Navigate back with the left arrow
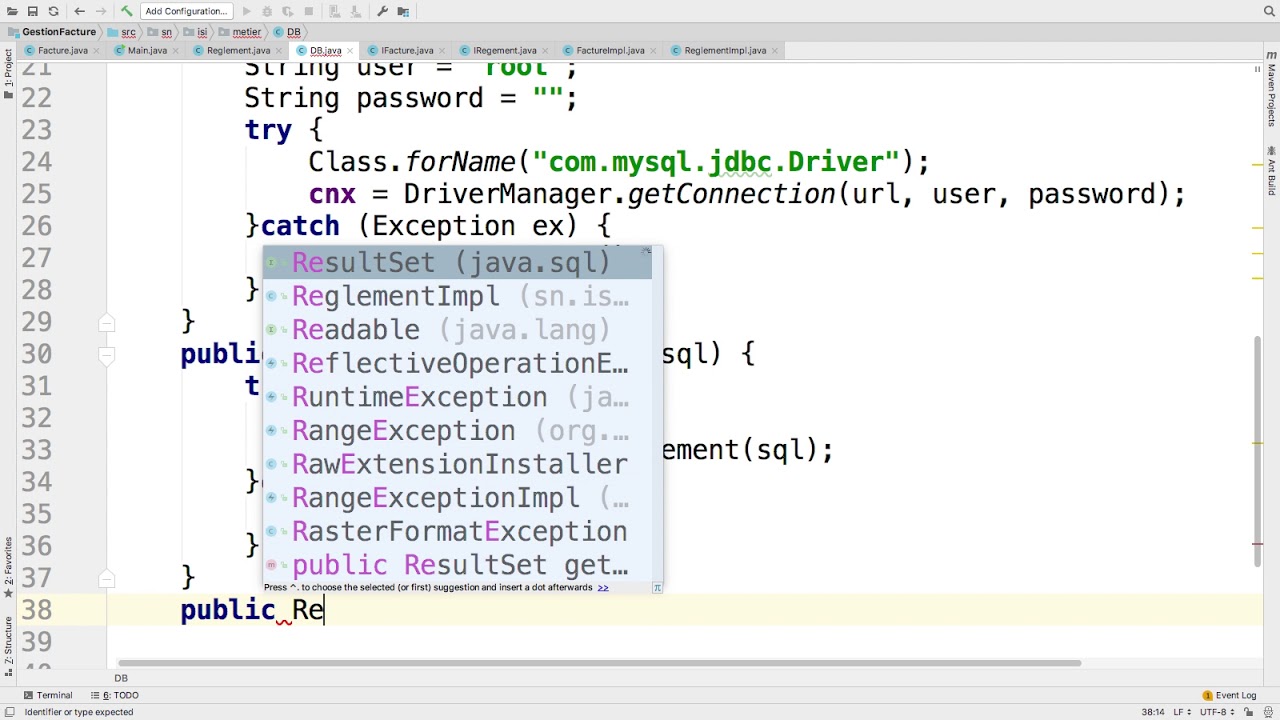This screenshot has width=1280, height=720. click(x=80, y=11)
